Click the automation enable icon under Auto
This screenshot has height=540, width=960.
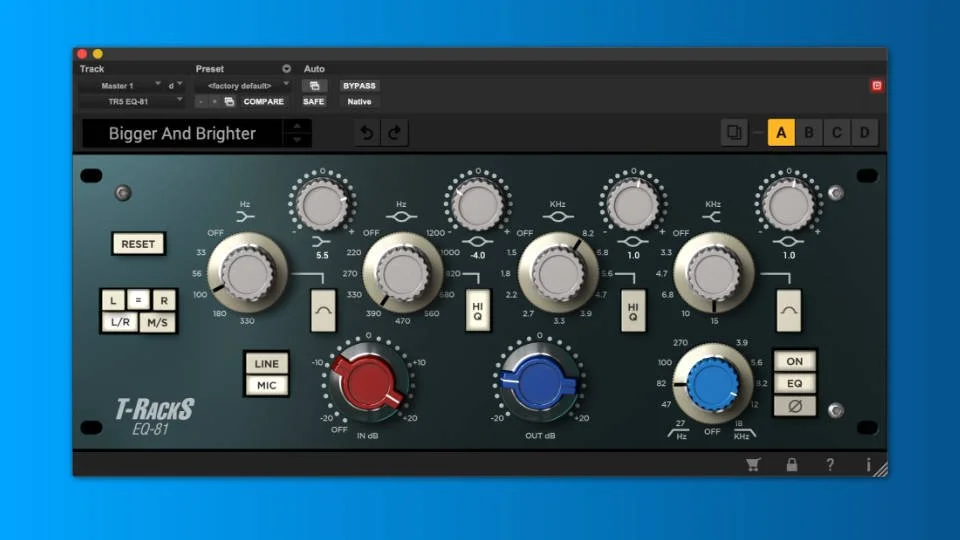point(314,86)
